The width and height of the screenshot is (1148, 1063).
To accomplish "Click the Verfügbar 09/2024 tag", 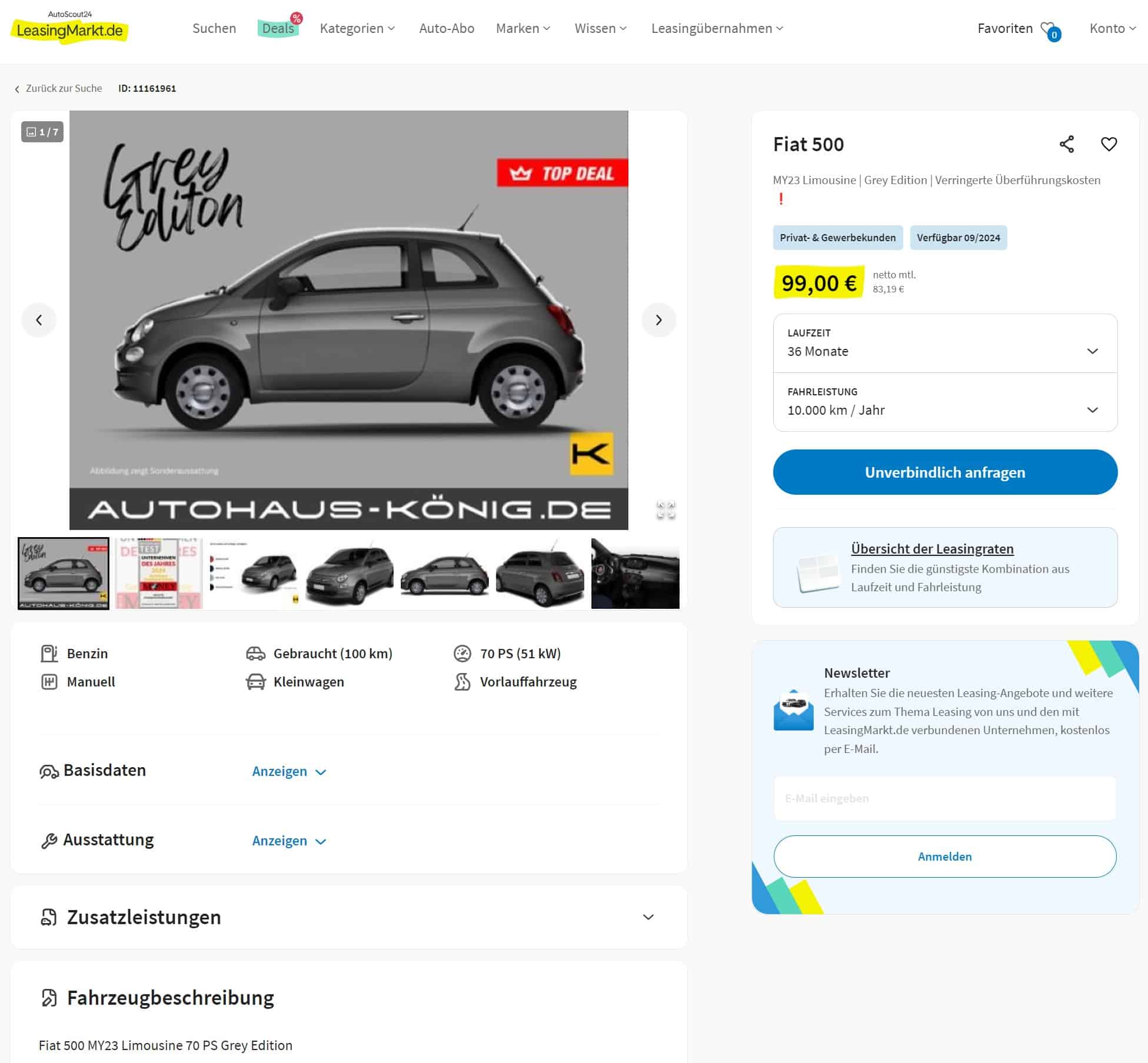I will click(x=959, y=238).
